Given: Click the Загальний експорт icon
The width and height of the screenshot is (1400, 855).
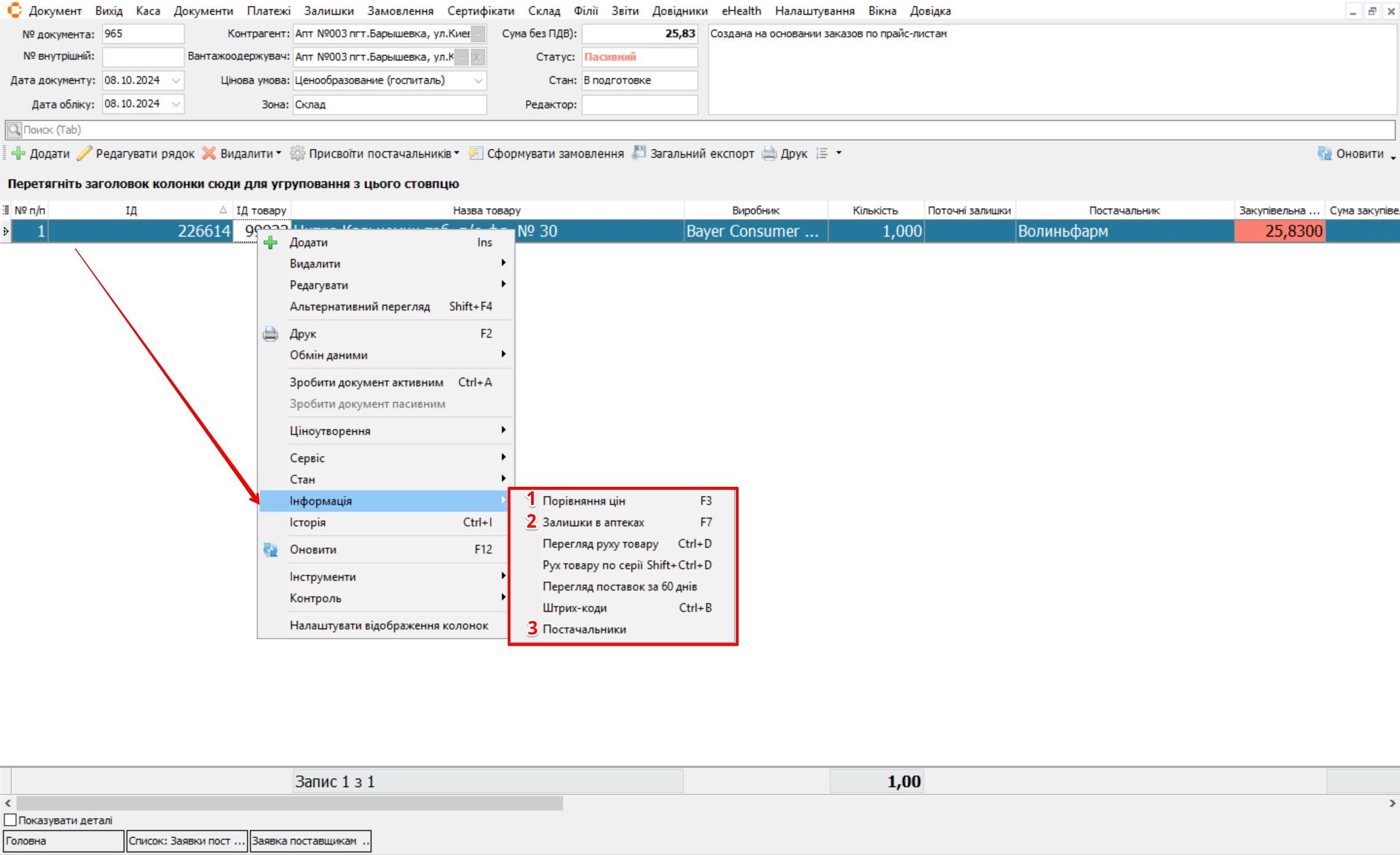Looking at the screenshot, I should 639,153.
